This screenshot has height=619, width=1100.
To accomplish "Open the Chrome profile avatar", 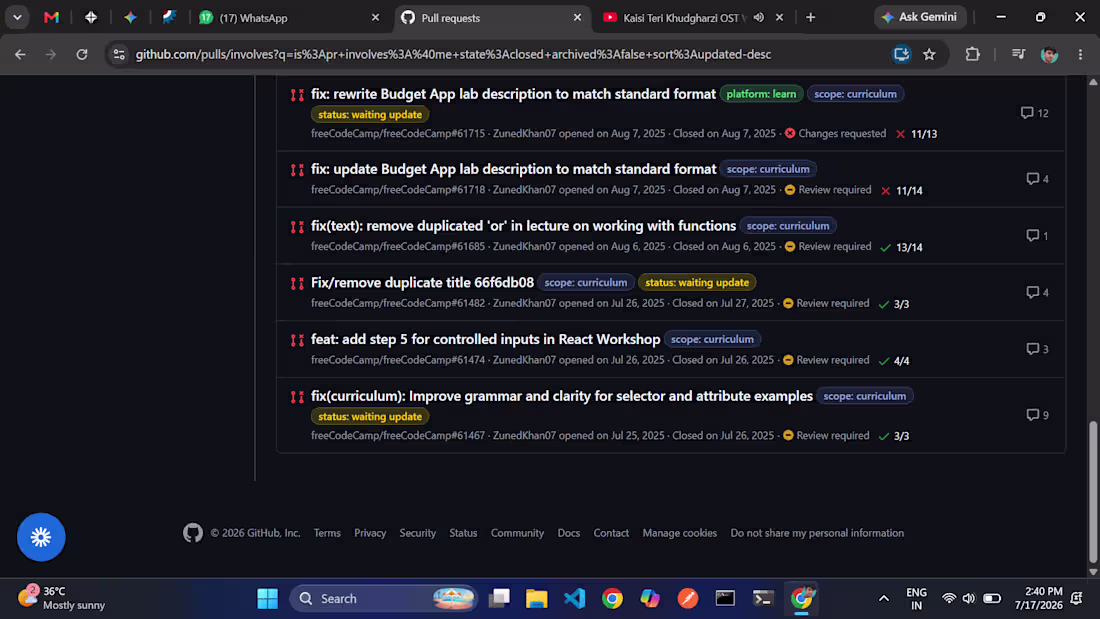I will [1049, 54].
